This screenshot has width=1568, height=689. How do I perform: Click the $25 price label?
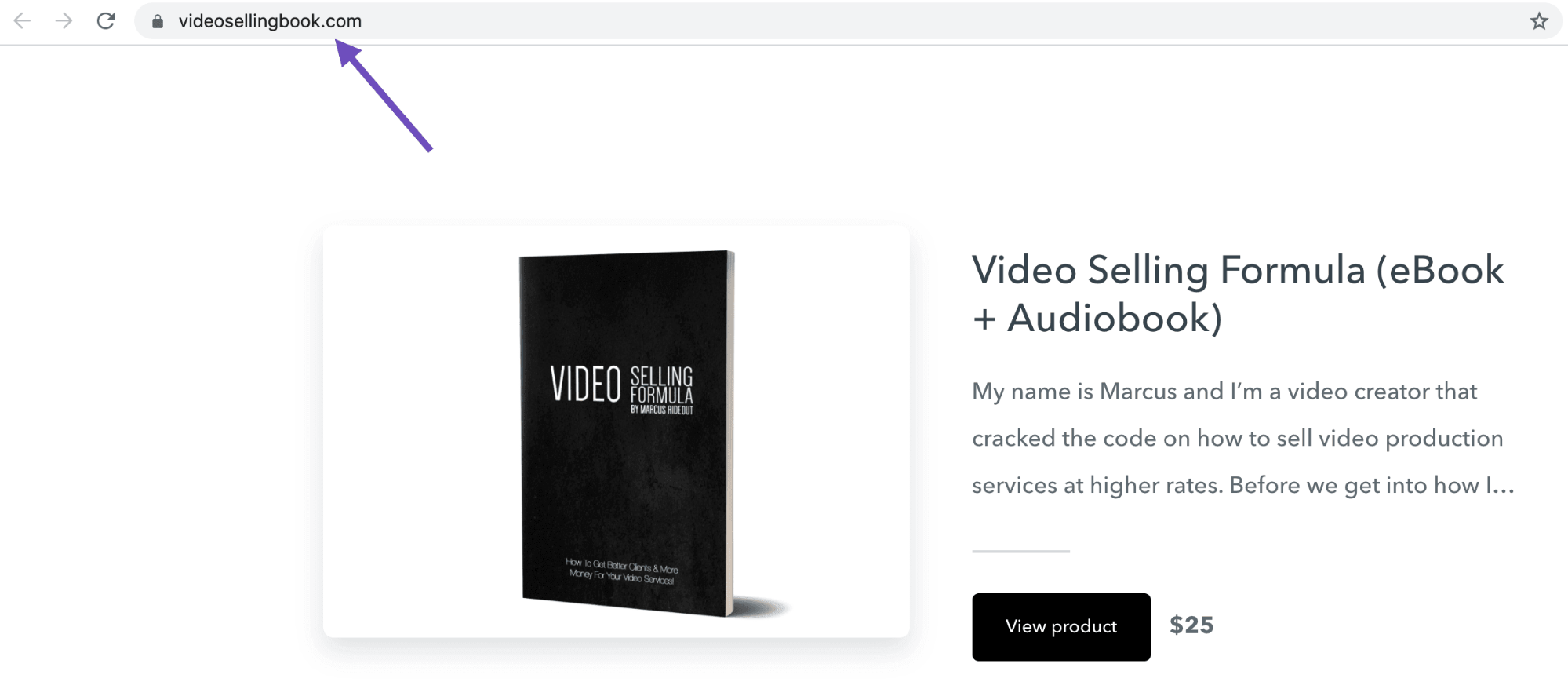coord(1191,625)
